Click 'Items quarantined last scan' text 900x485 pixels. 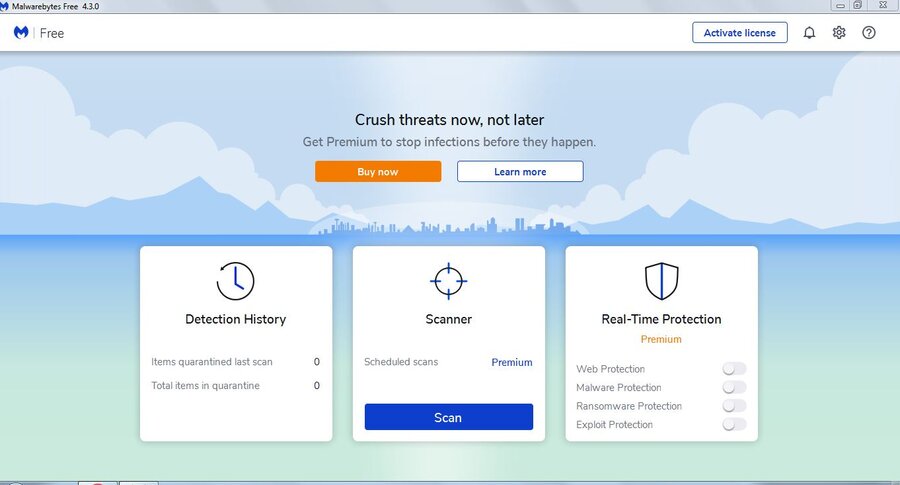pyautogui.click(x=212, y=362)
